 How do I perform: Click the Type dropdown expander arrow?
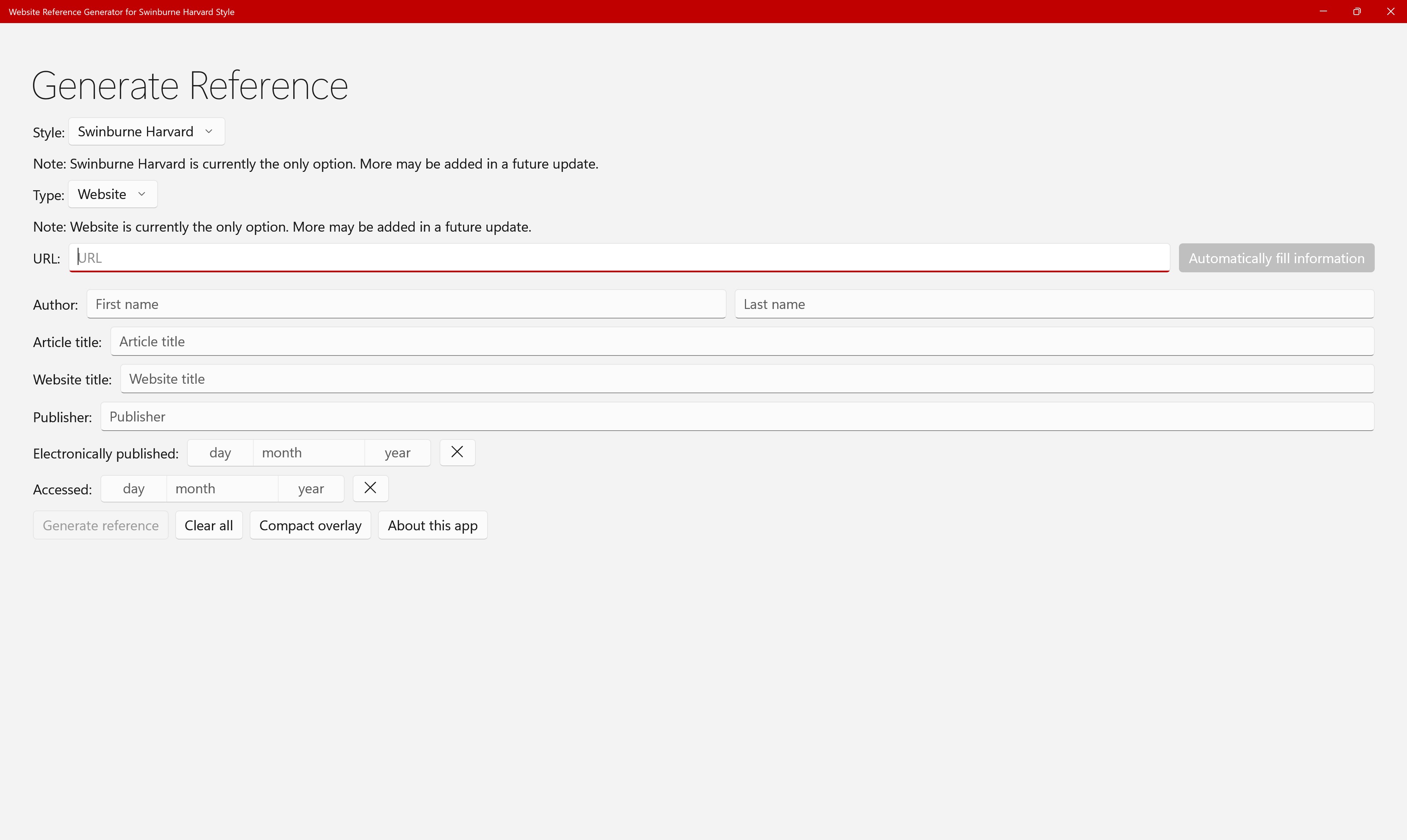(142, 194)
